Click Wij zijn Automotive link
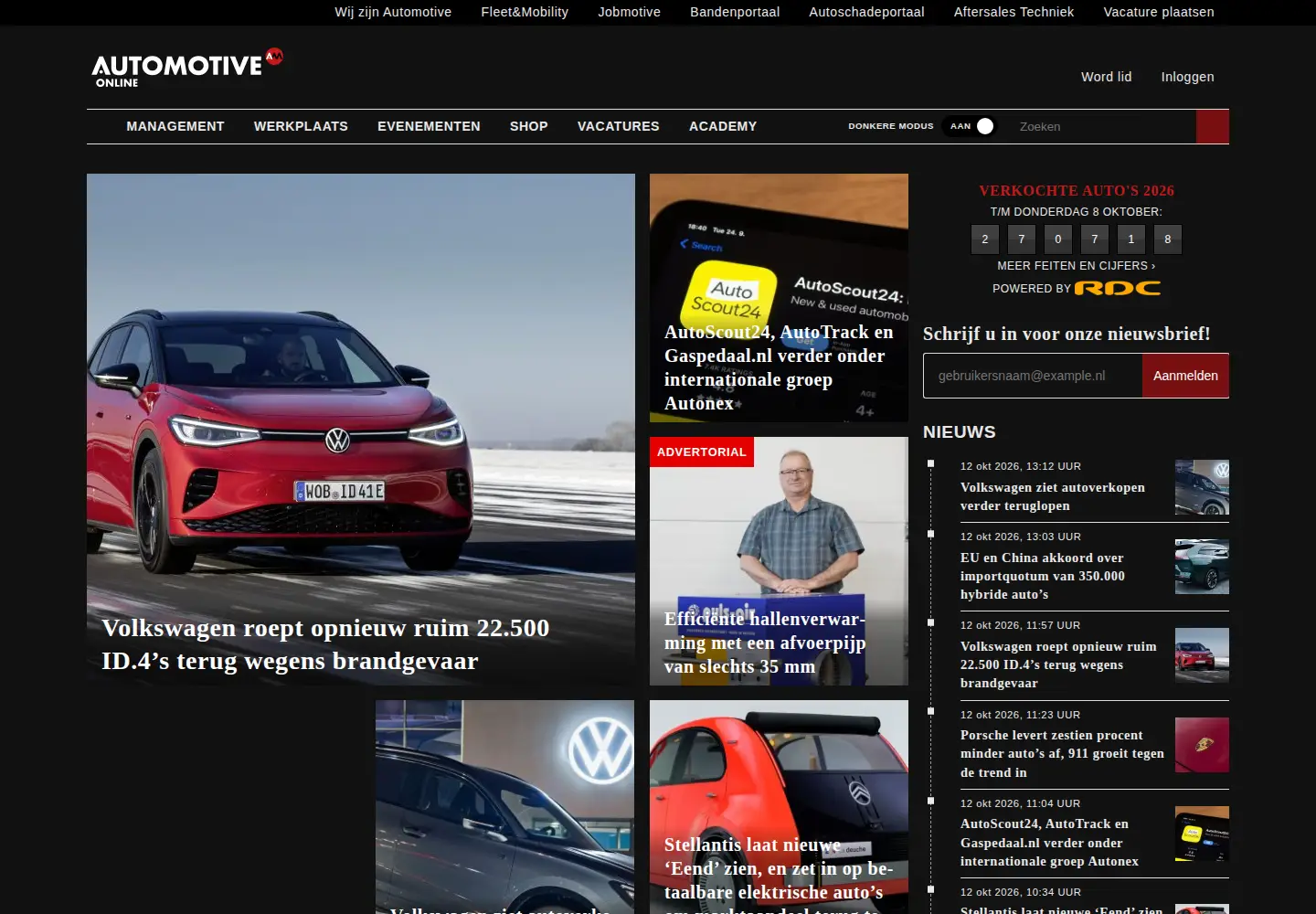 click(x=393, y=12)
